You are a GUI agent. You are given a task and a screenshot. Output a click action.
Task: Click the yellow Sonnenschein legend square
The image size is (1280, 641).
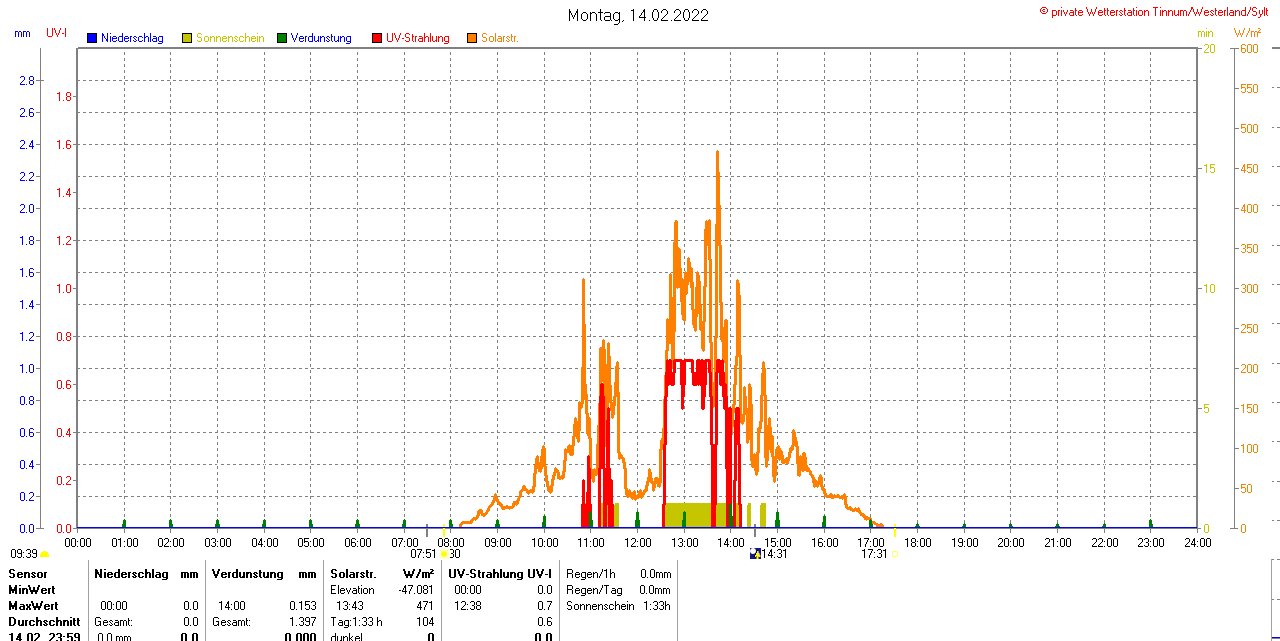coord(187,38)
